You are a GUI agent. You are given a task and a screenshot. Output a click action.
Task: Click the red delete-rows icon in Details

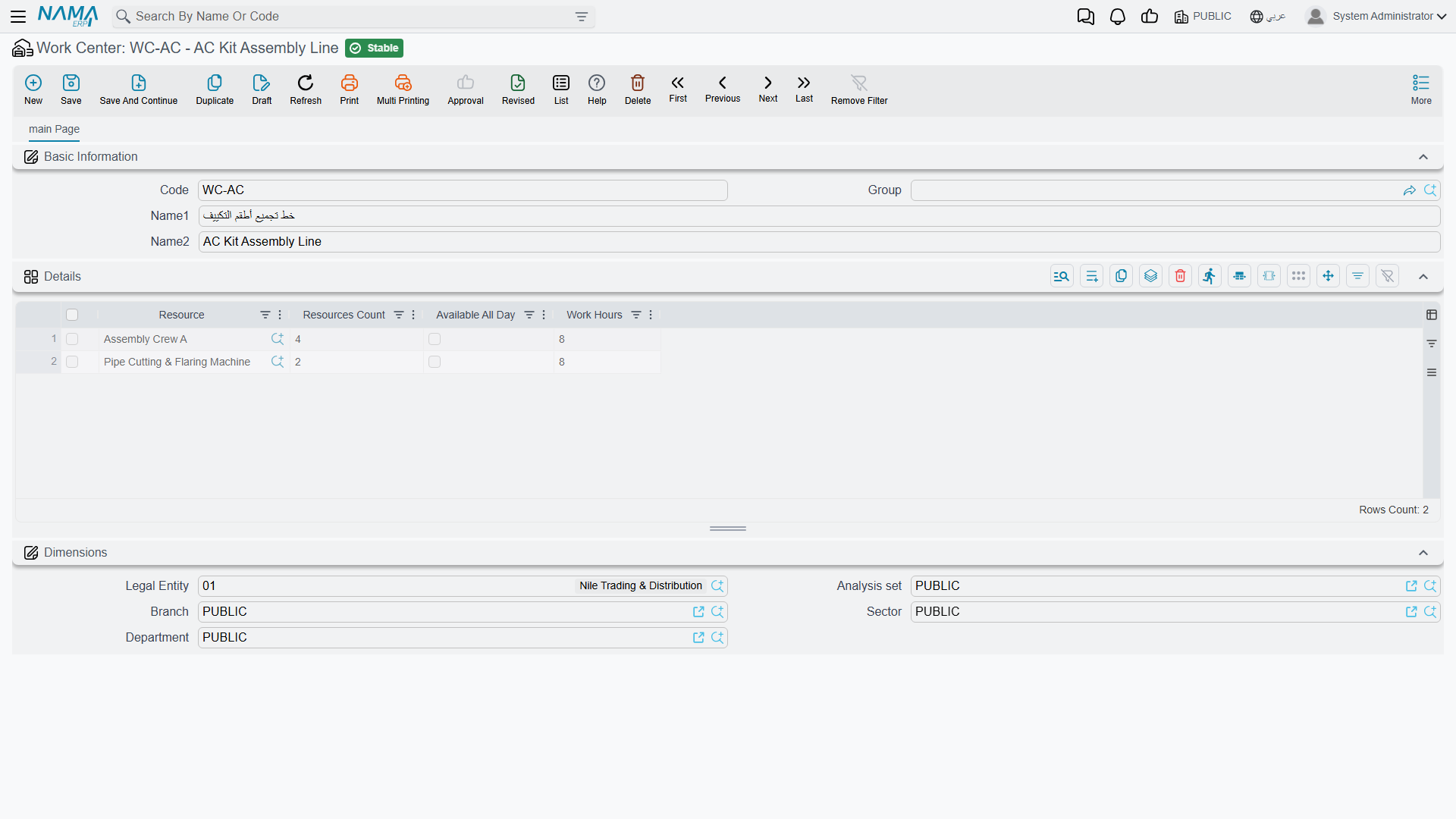(1180, 276)
